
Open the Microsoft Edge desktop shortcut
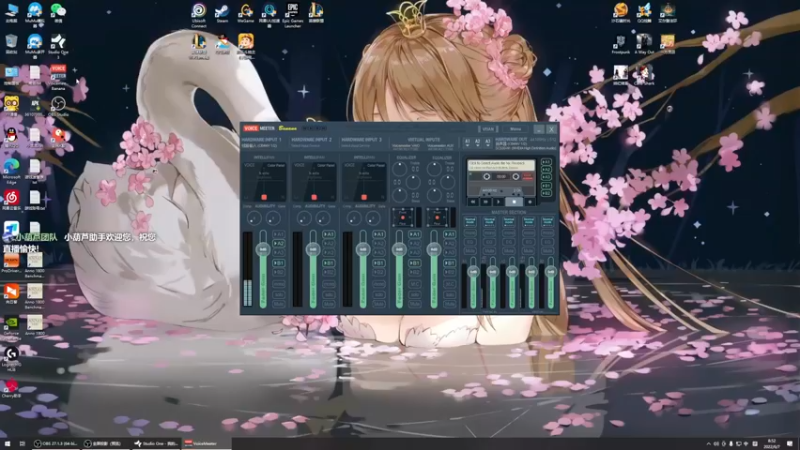tap(11, 171)
